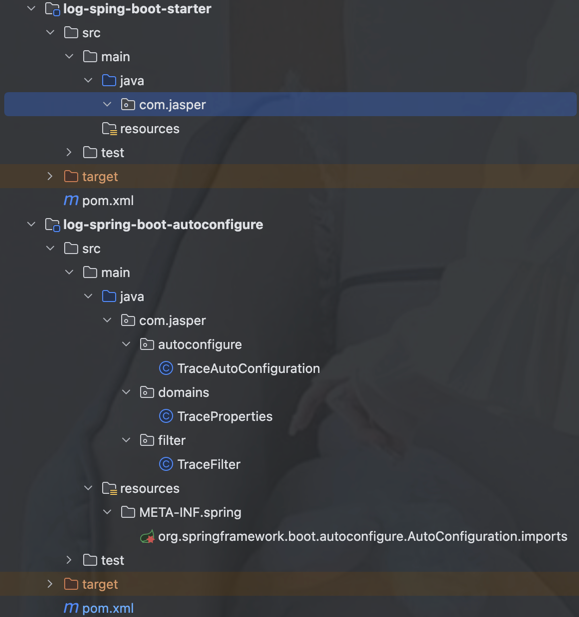Select the highlighted com.jasper package
The height and width of the screenshot is (617, 579).
point(290,104)
